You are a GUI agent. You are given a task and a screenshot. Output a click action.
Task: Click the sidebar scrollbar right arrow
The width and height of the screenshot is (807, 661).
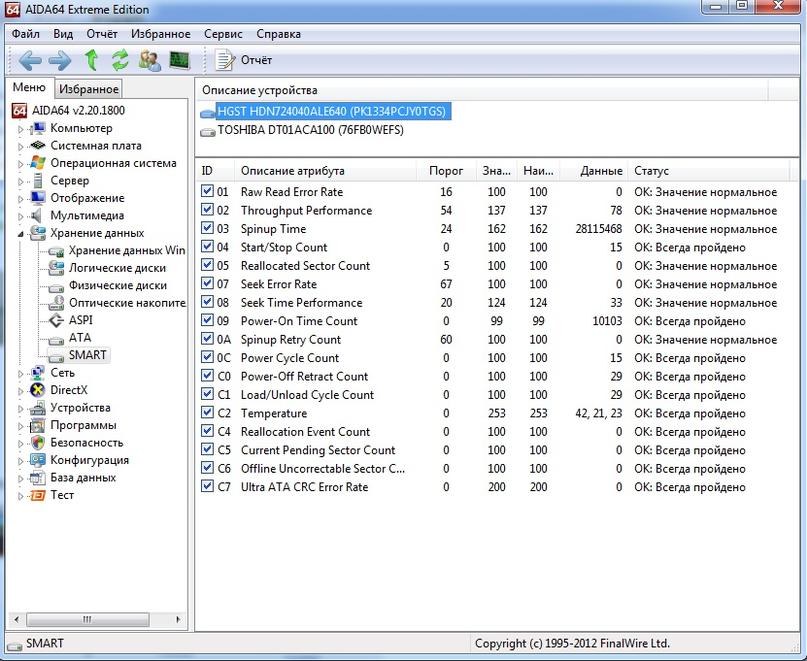[179, 619]
